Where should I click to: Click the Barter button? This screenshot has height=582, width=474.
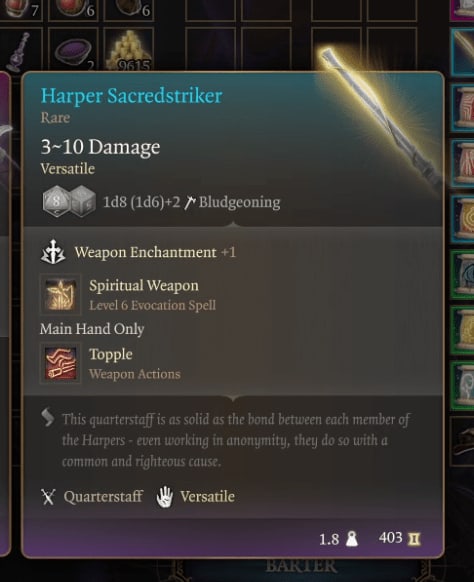(301, 566)
